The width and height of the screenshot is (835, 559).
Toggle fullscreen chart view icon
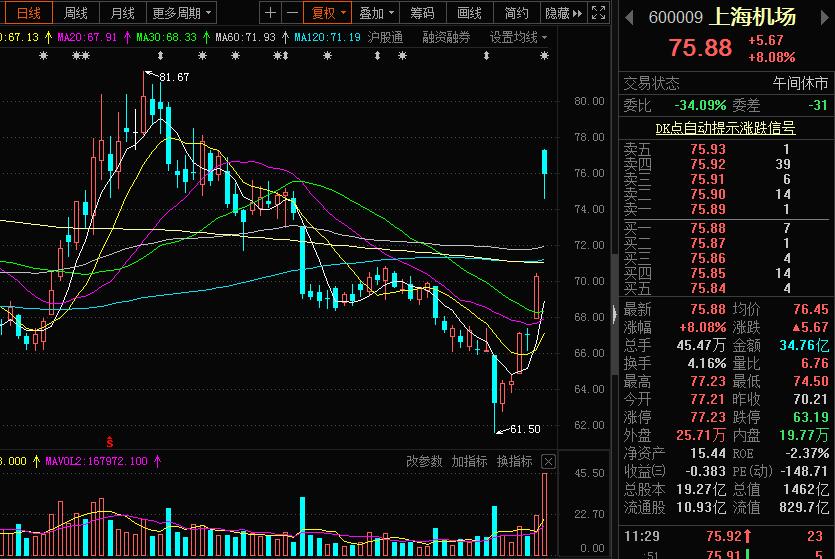coord(599,13)
